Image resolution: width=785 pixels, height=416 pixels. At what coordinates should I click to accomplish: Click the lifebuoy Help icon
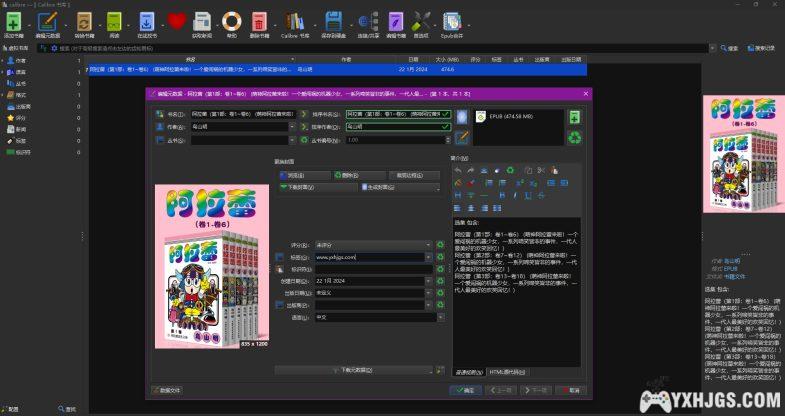tap(232, 22)
